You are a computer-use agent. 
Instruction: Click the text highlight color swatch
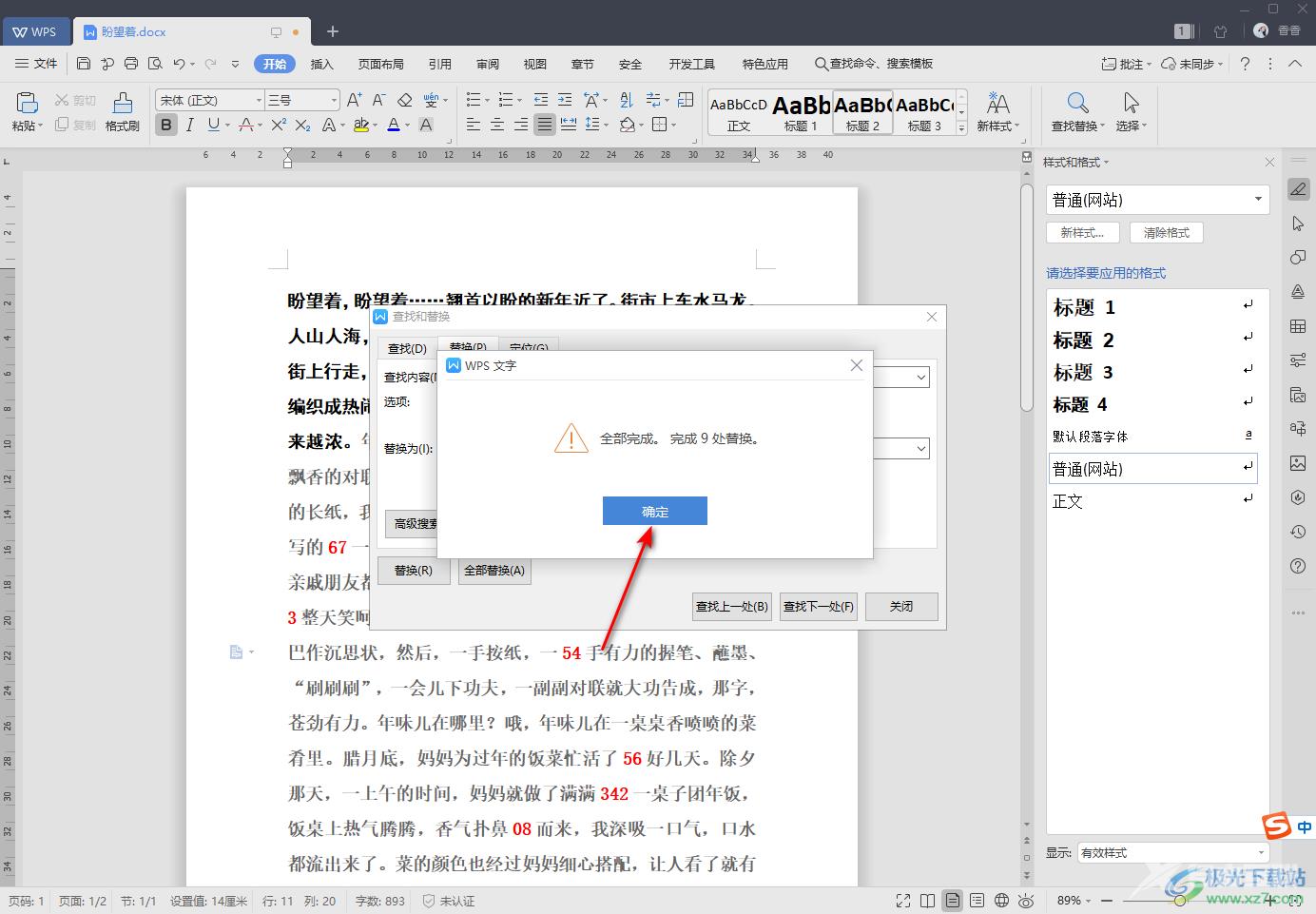360,125
